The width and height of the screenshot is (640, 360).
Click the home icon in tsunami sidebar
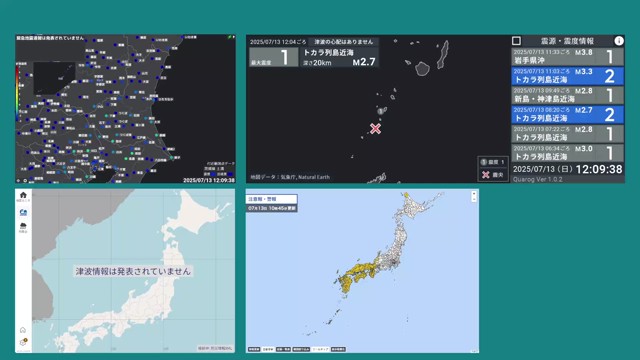point(23,195)
